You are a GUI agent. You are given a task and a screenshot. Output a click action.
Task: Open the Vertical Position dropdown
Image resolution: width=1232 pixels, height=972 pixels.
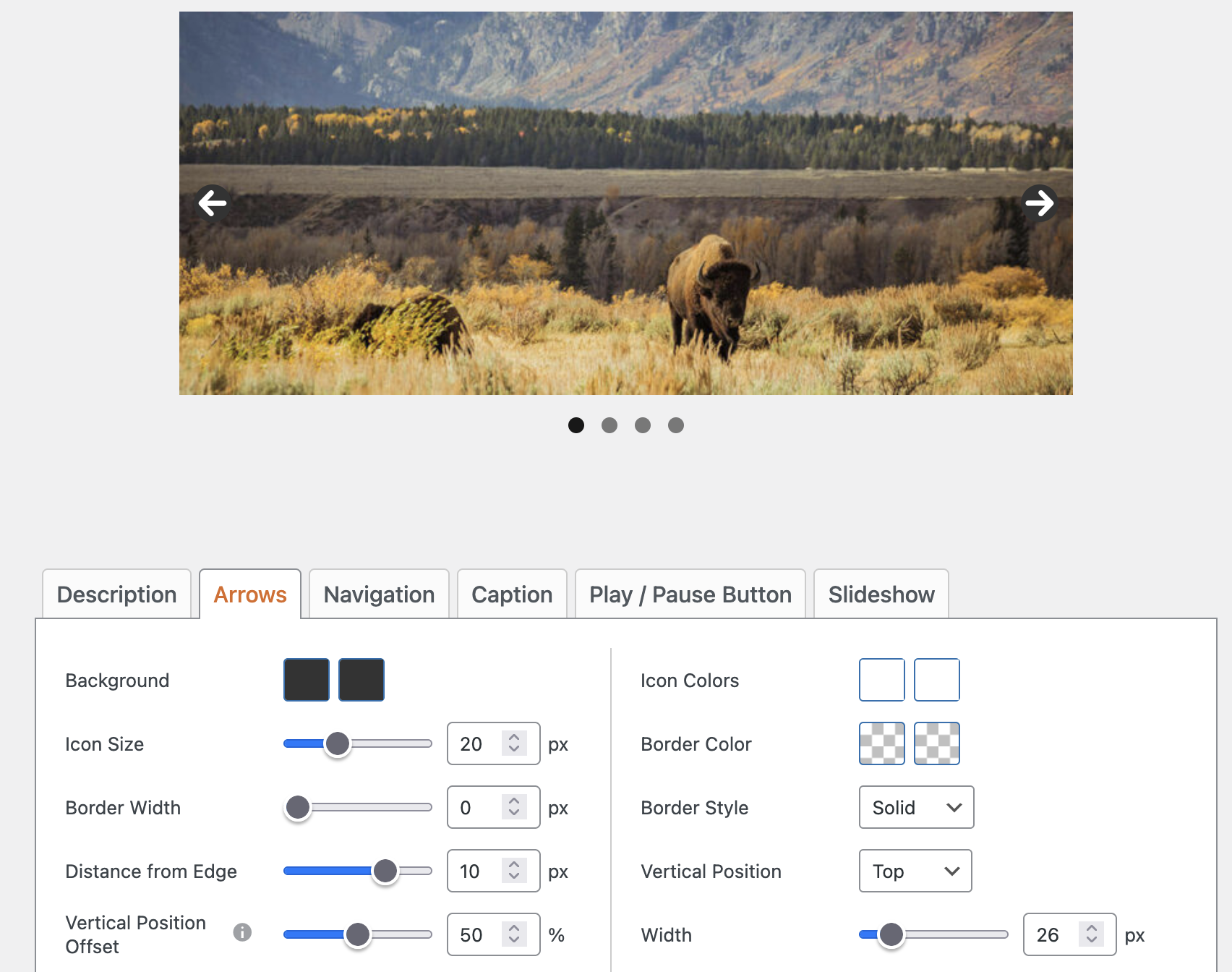point(915,871)
